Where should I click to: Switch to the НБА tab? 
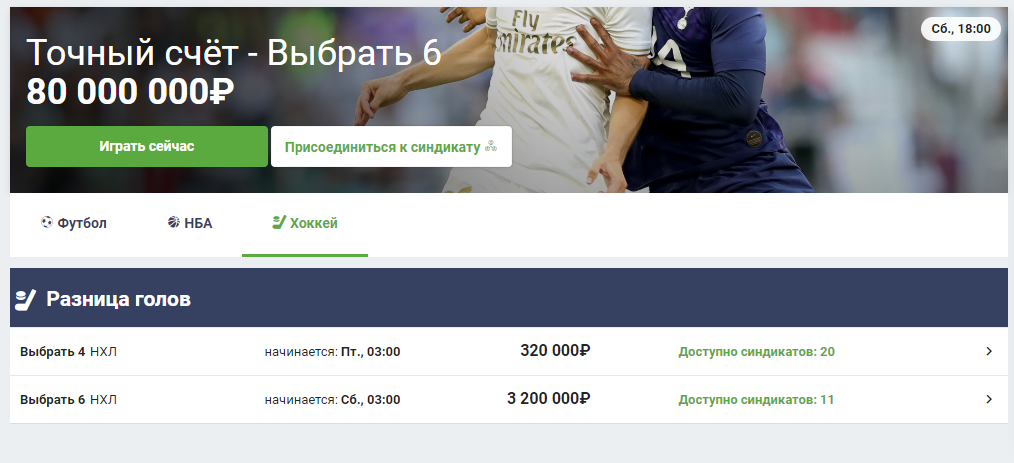(189, 224)
